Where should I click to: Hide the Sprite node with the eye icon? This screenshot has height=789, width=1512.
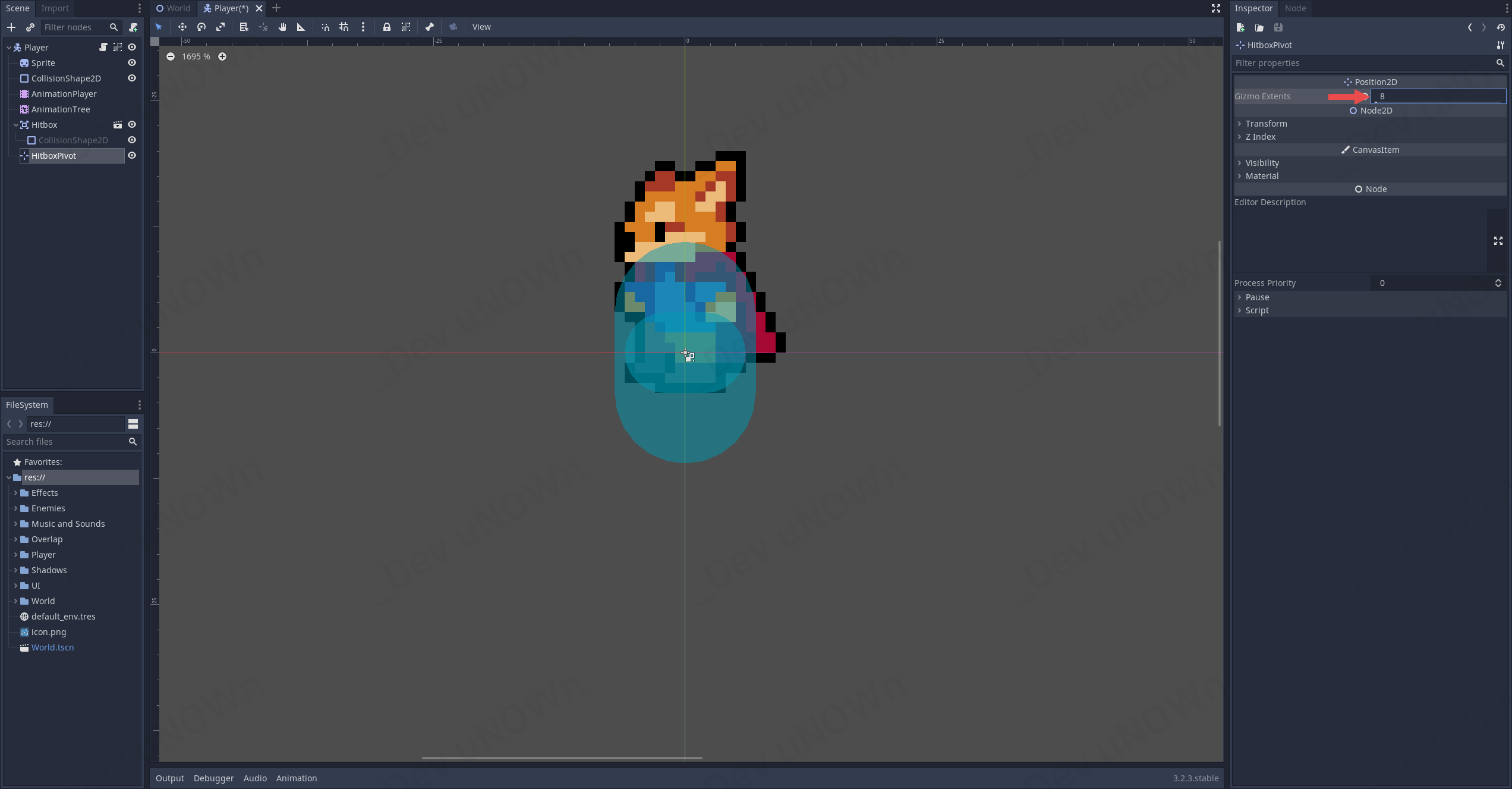click(x=132, y=63)
